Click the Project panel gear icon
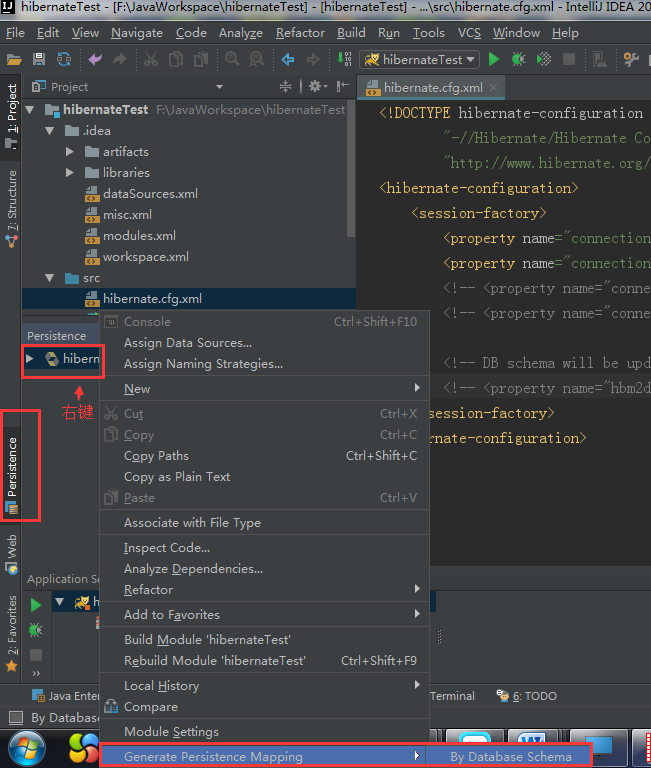This screenshot has width=651, height=768. click(315, 87)
